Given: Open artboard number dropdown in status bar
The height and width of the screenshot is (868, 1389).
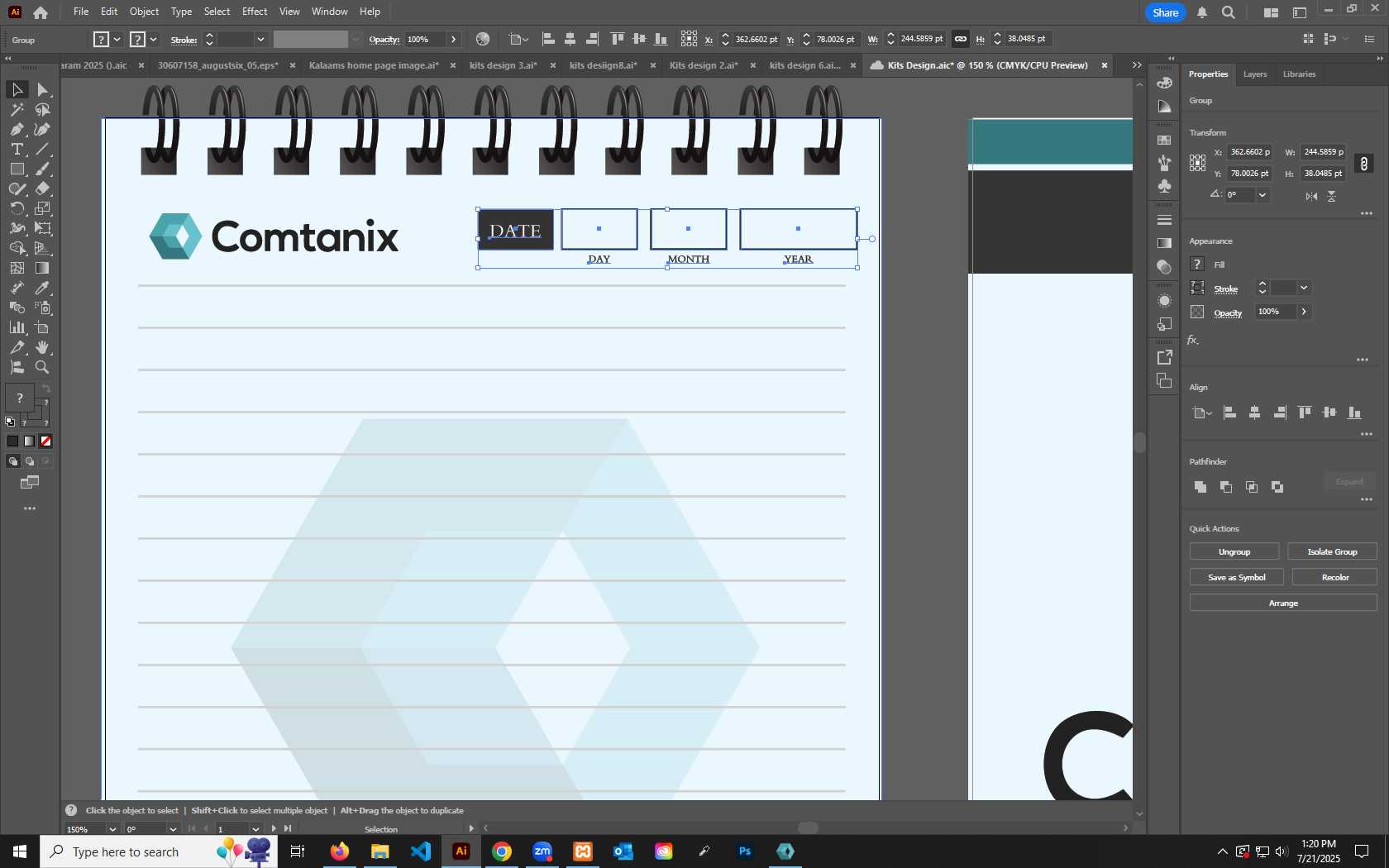Looking at the screenshot, I should (255, 829).
